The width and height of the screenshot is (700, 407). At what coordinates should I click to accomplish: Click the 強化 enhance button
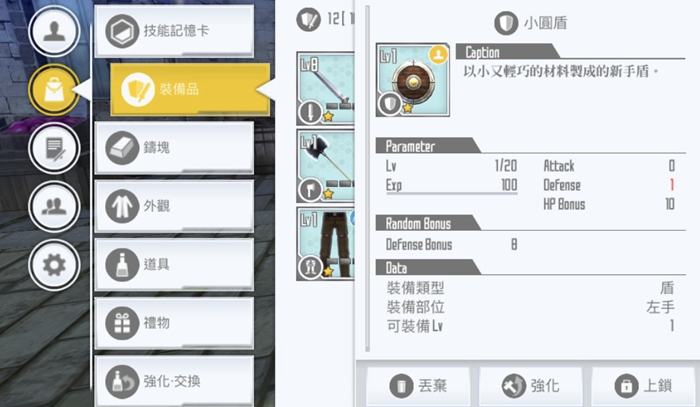tap(531, 386)
